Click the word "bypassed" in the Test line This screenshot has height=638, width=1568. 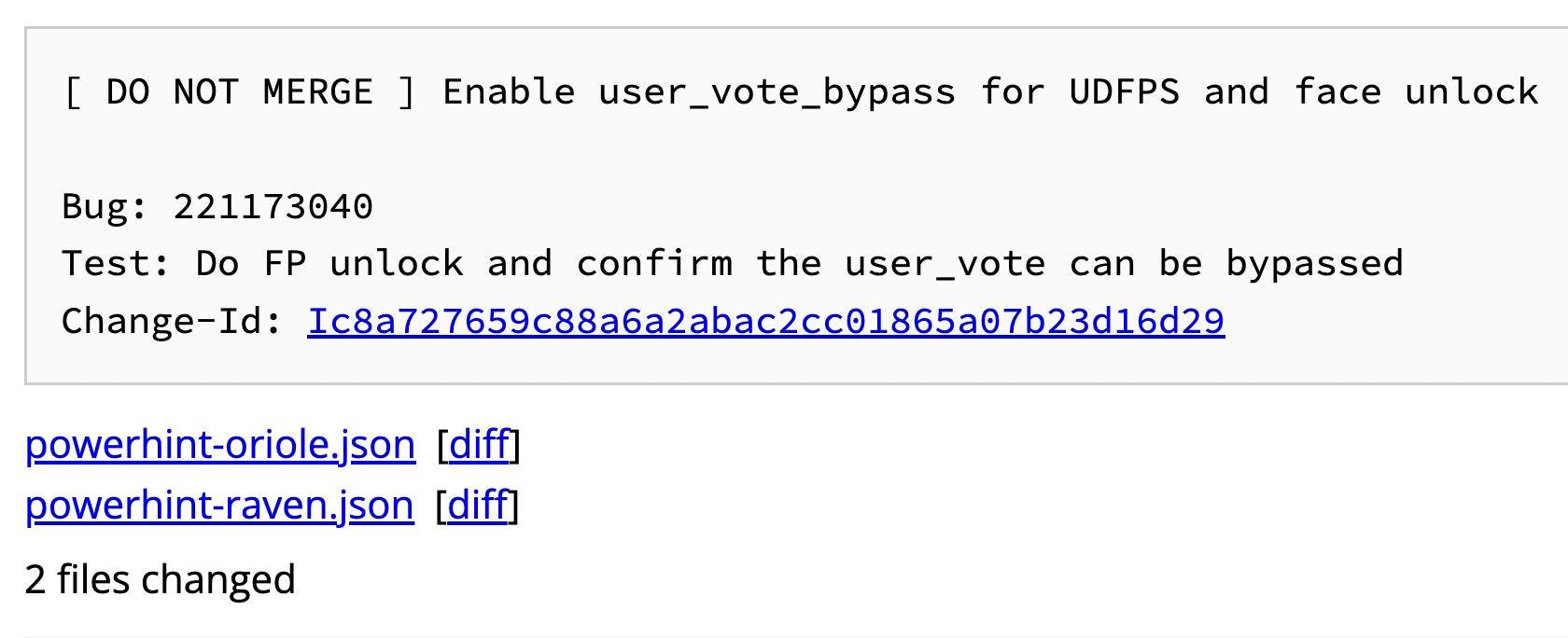pos(1314,264)
